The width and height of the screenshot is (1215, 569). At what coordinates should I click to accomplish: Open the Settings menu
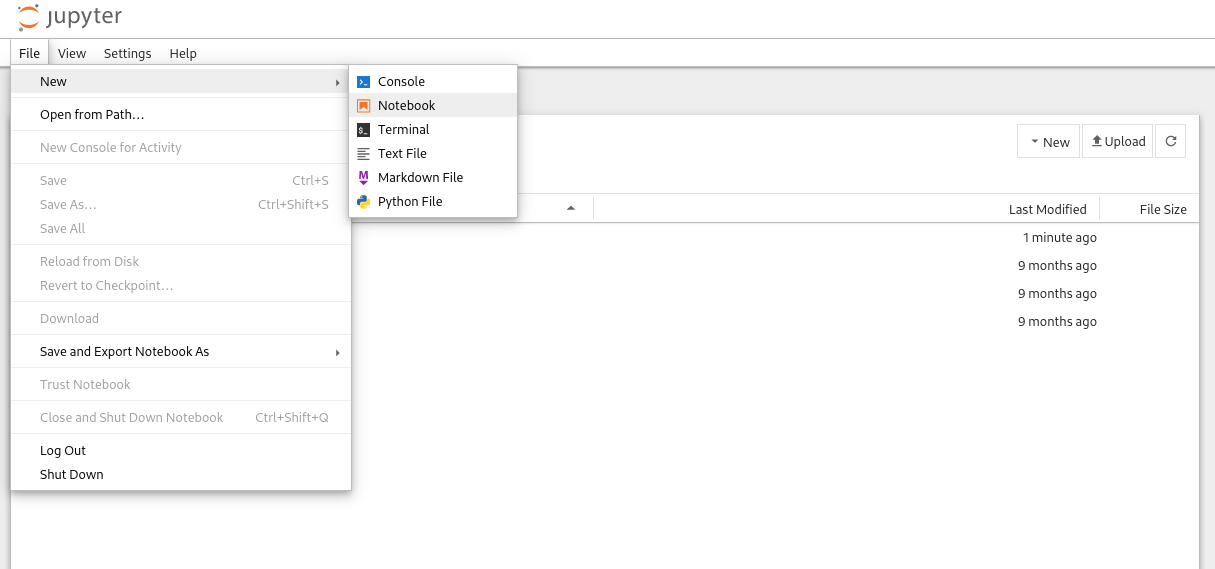pos(127,54)
